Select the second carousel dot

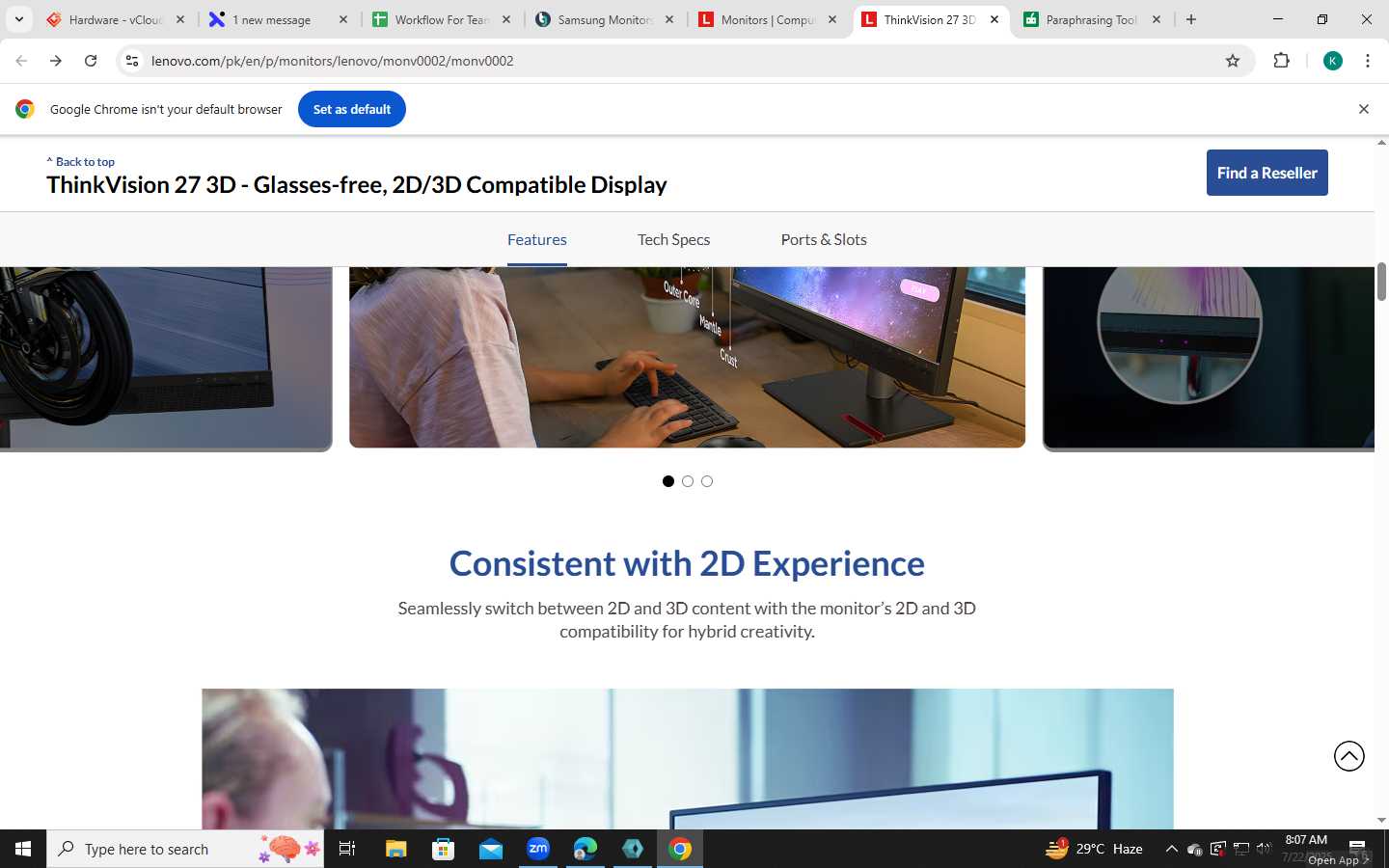(688, 481)
